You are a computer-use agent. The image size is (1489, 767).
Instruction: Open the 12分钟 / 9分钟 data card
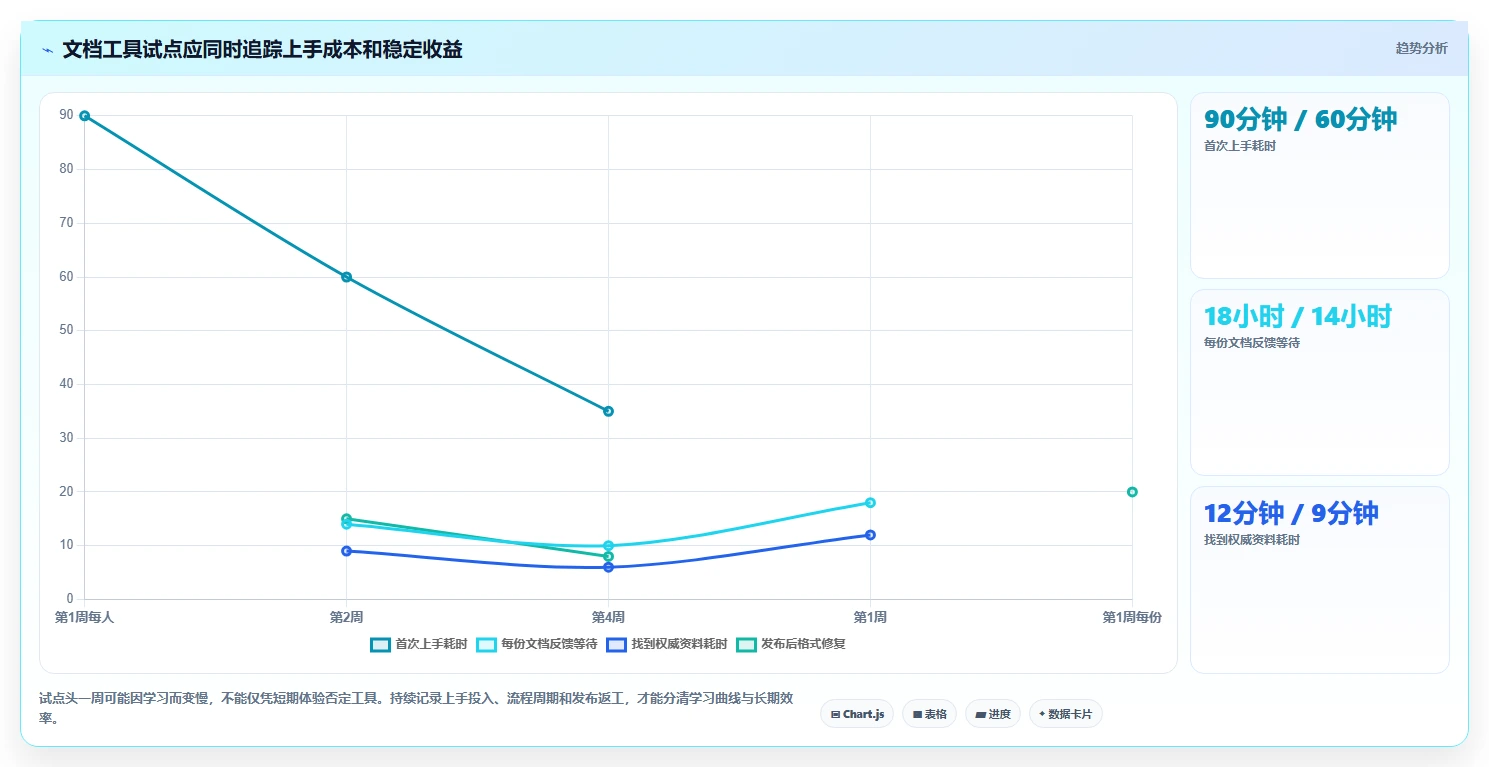click(1319, 580)
